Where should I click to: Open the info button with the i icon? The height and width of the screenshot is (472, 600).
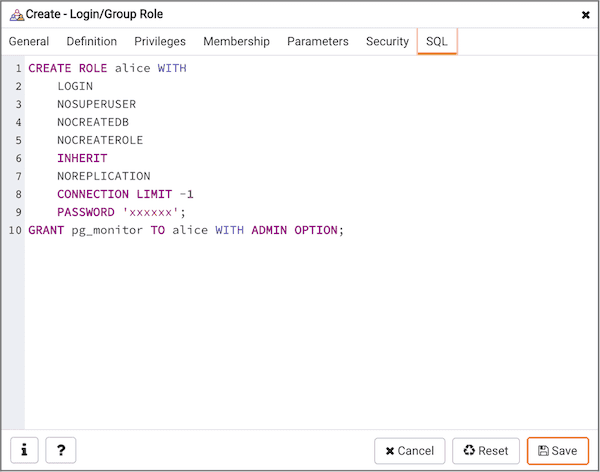coord(24,451)
